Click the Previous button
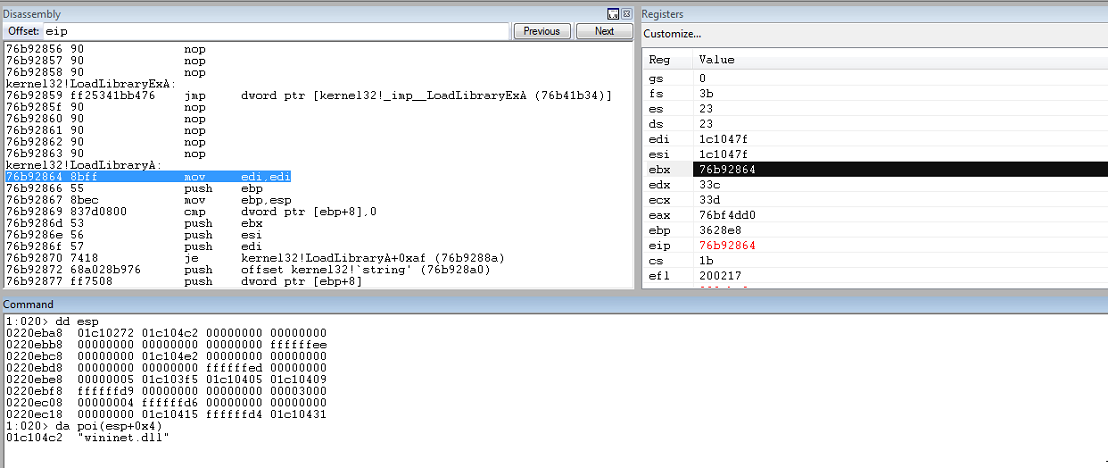Screen dimensions: 1108x470 (542, 31)
